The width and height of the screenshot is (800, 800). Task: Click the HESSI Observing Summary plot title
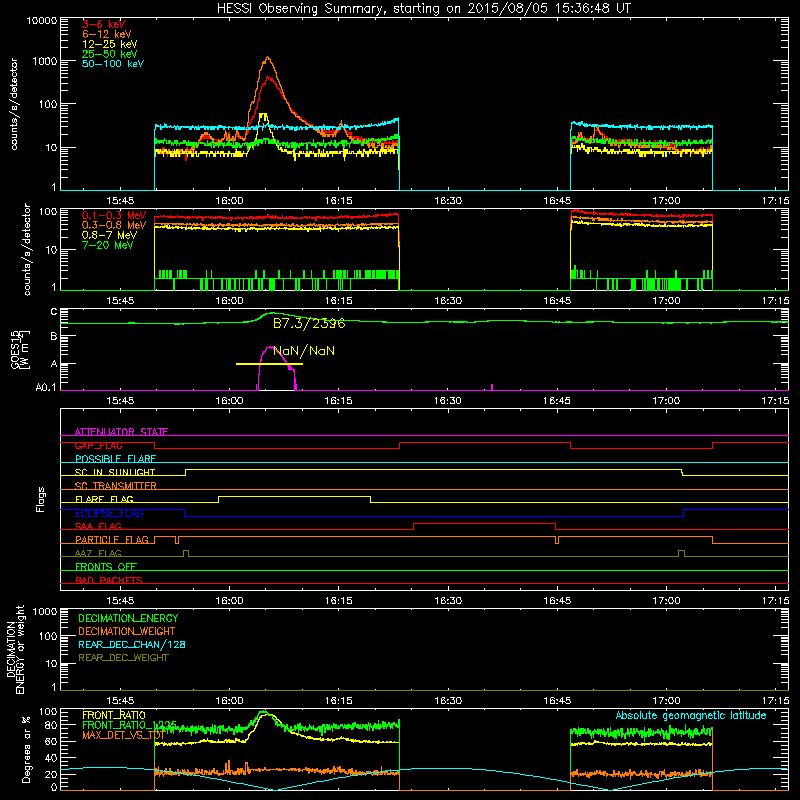coord(423,9)
